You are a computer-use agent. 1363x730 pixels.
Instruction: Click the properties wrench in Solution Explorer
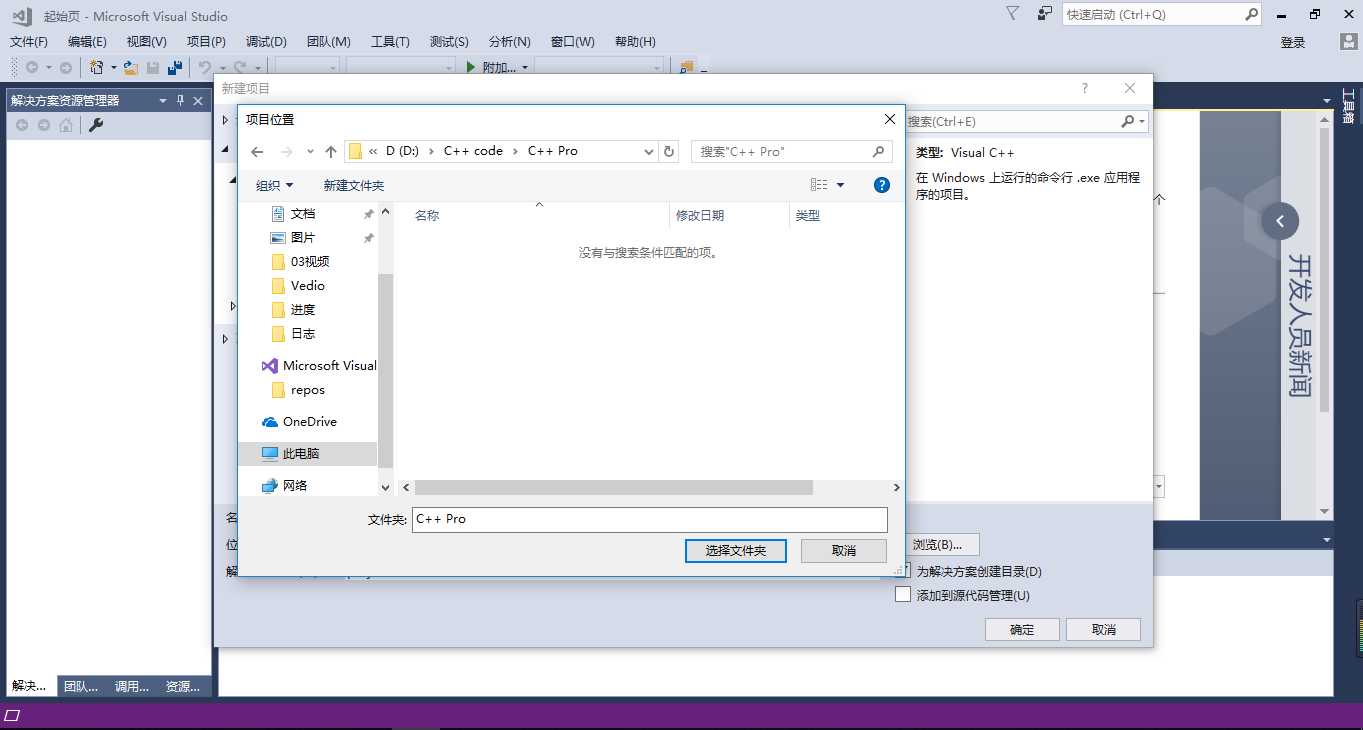coord(97,125)
